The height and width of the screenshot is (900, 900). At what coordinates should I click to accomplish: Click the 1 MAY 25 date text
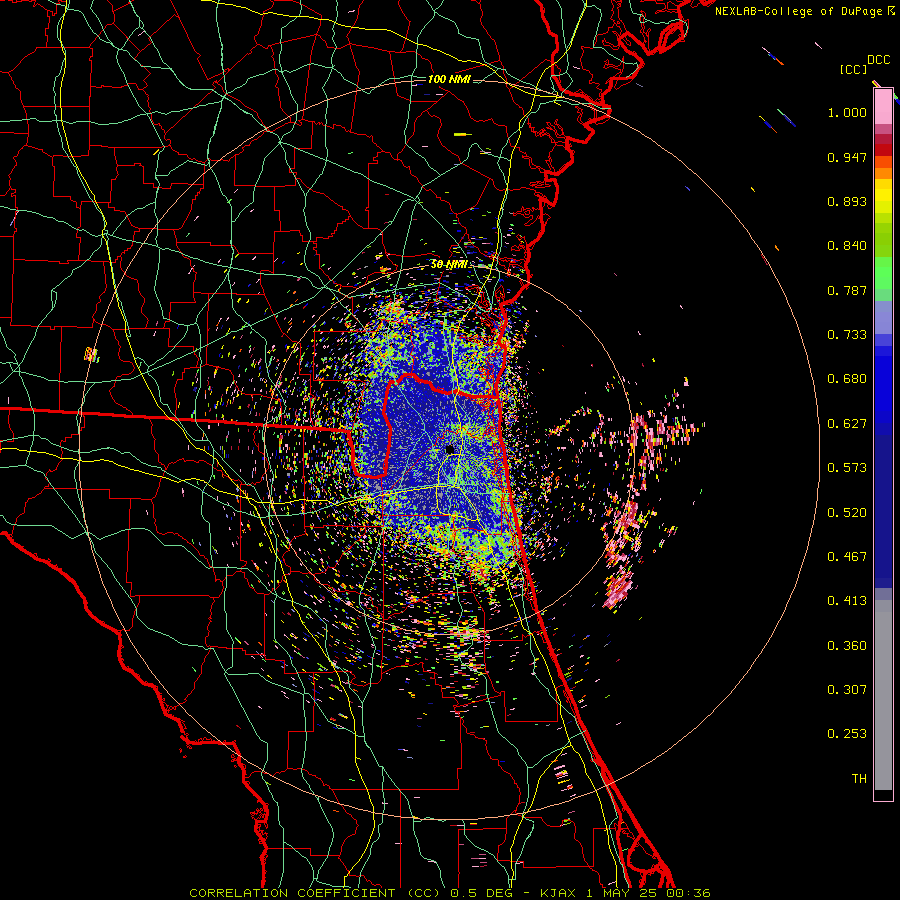(623, 893)
